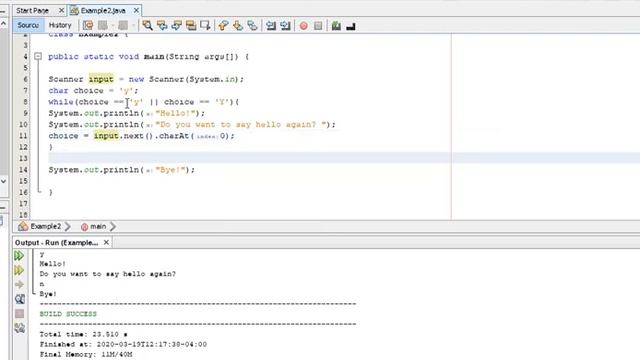This screenshot has width=640, height=360.
Task: Place cursor on empty highlighted line 13
Action: coord(249,158)
